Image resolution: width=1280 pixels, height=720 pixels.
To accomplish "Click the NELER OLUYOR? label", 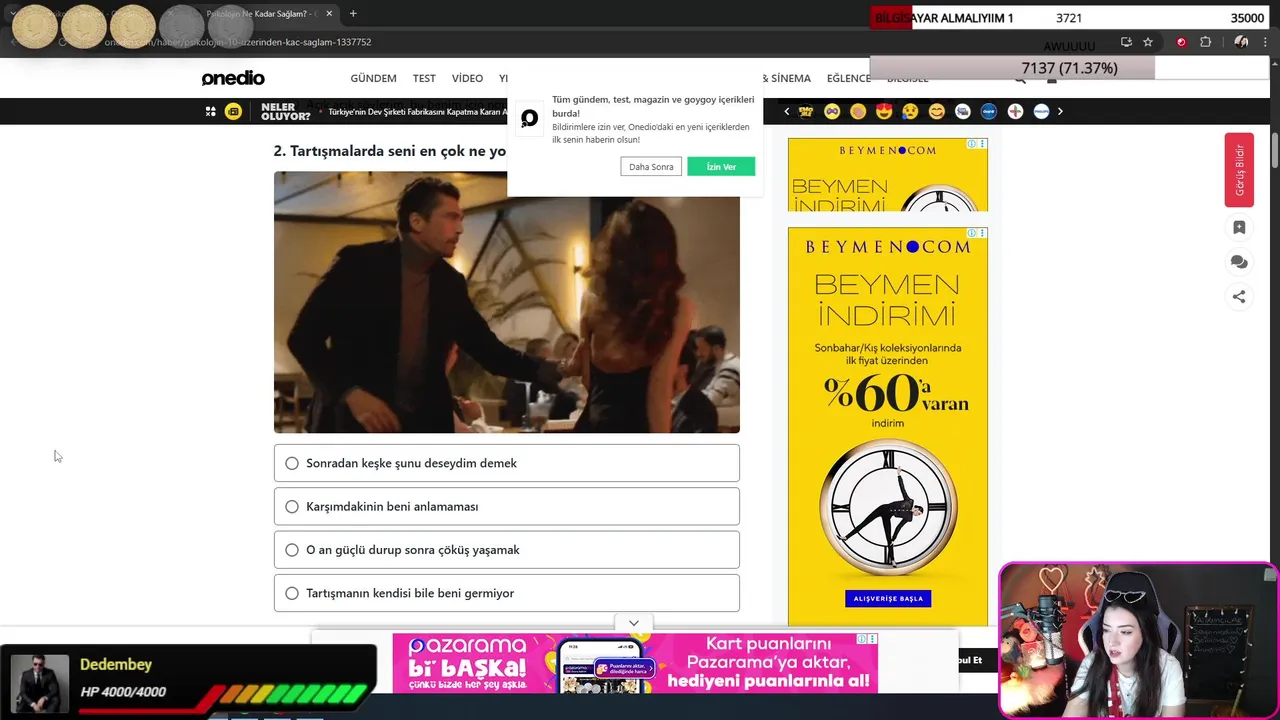I will (x=286, y=111).
